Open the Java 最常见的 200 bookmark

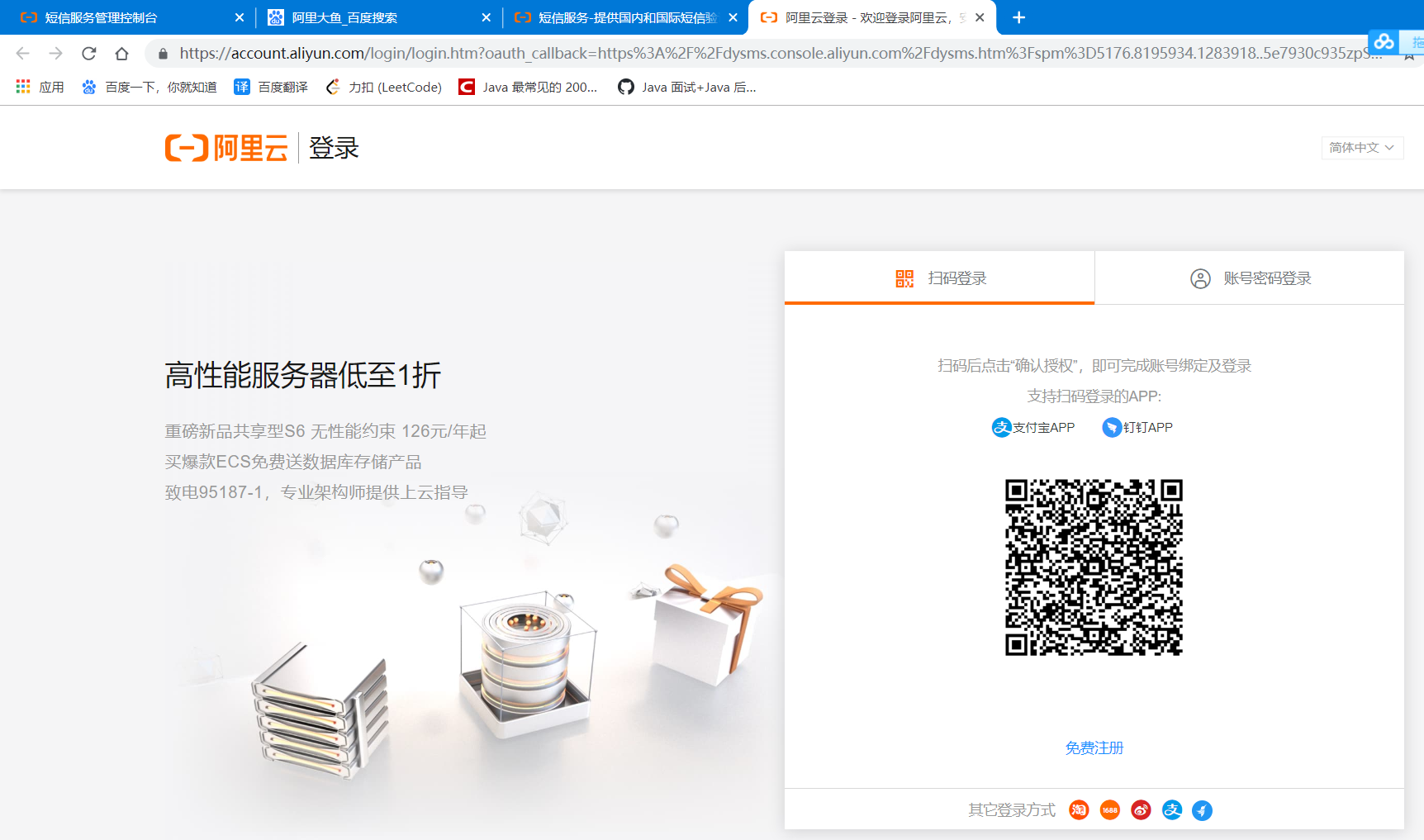tap(529, 87)
